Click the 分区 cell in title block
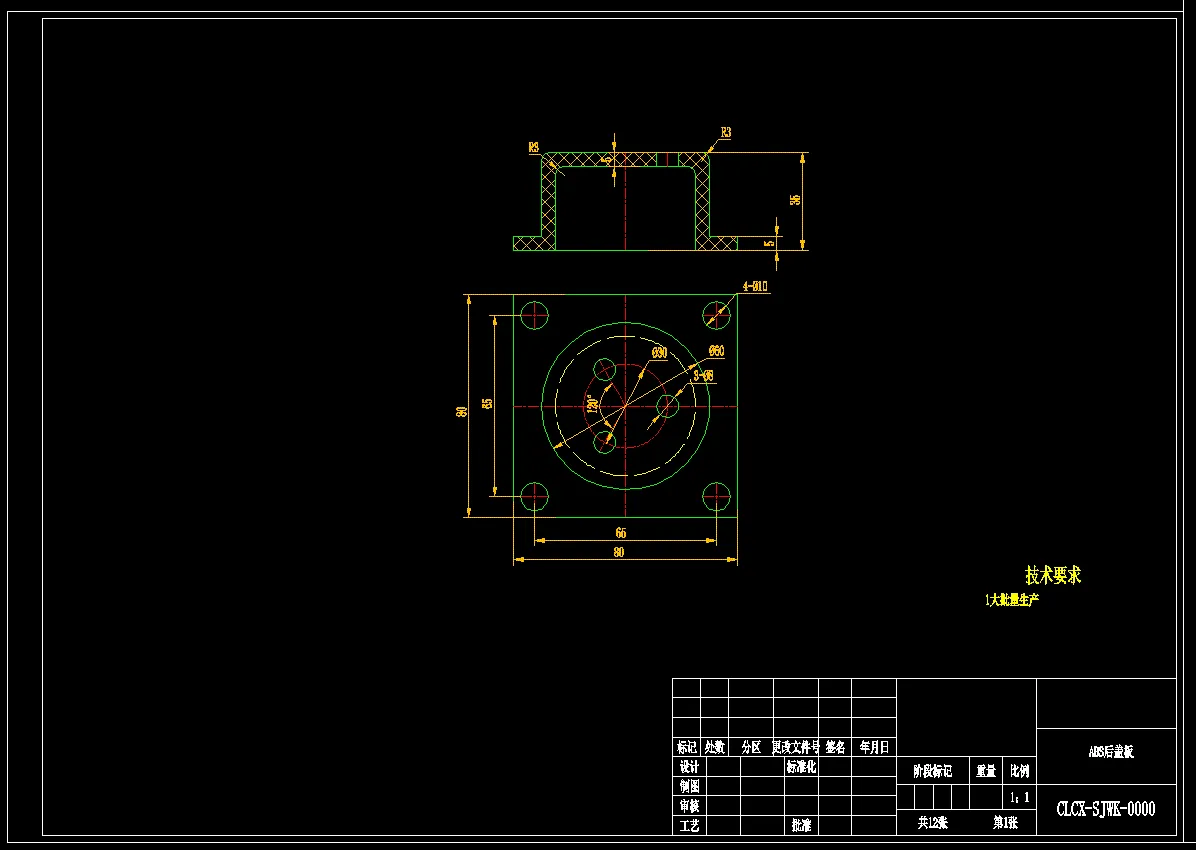The image size is (1196, 850). [x=751, y=747]
